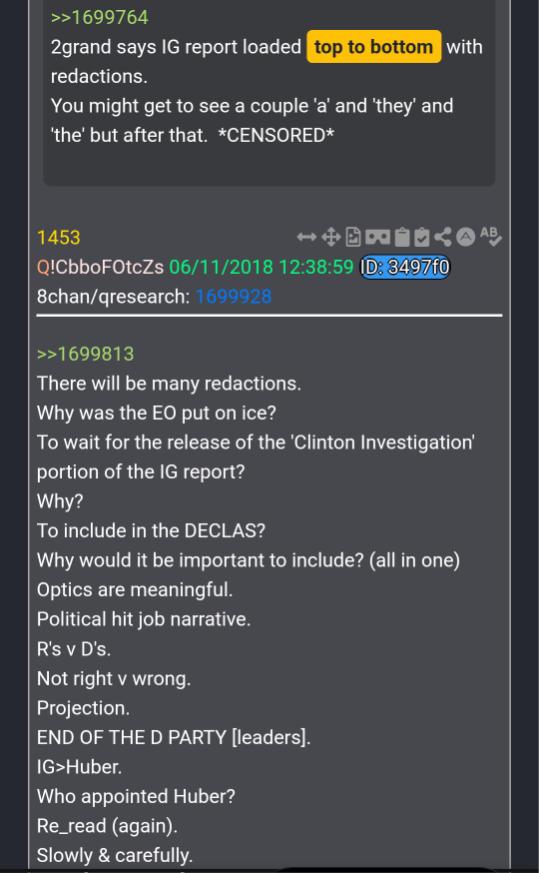
Task: Follow the >>1699813 reply reference
Action: coord(85,354)
